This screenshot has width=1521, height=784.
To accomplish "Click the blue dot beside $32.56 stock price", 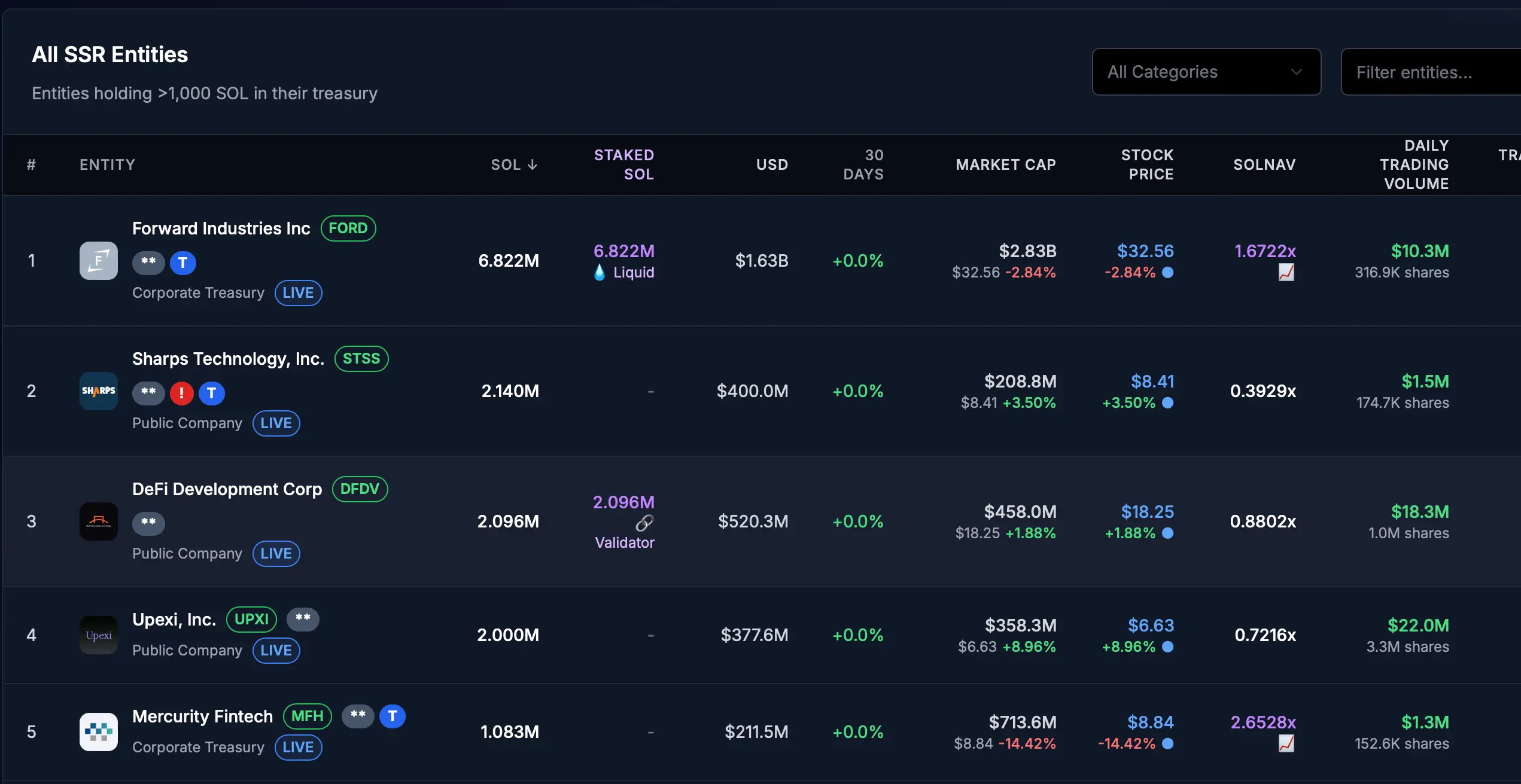I will pos(1167,273).
